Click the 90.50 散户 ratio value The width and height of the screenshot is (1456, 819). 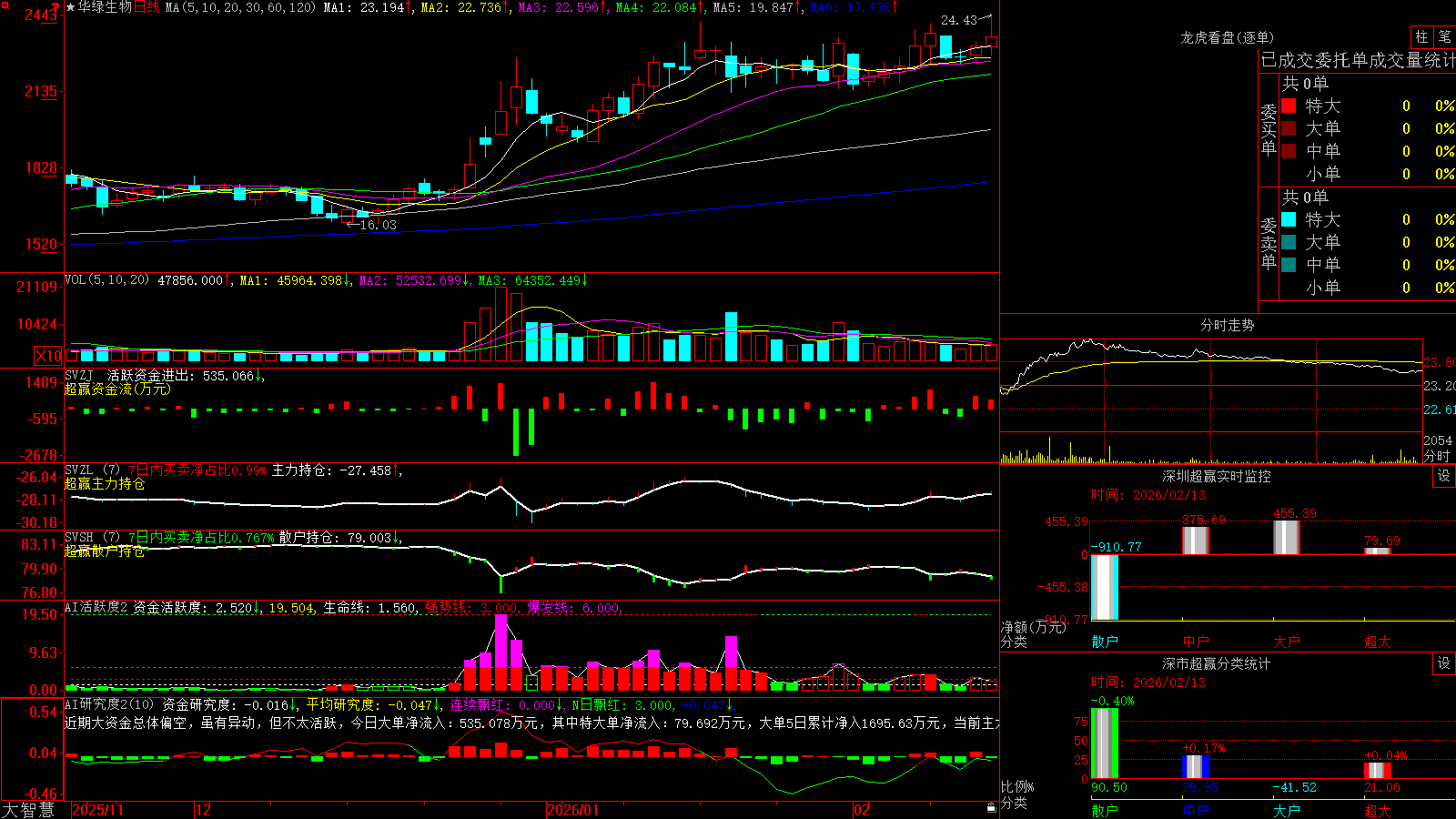(1109, 787)
